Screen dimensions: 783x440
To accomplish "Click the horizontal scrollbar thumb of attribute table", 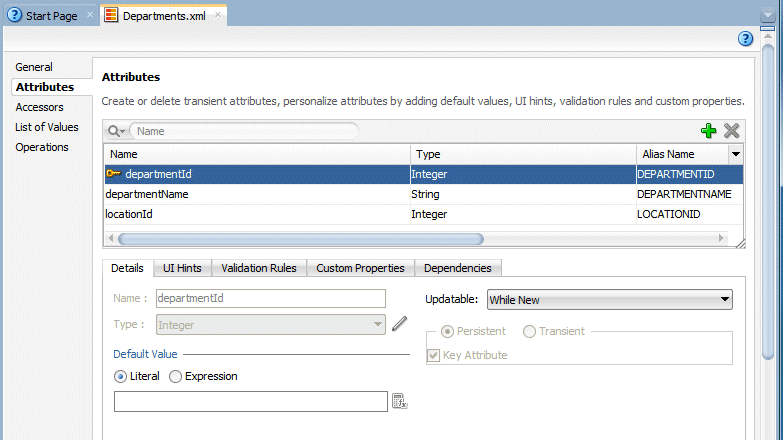I will (301, 239).
